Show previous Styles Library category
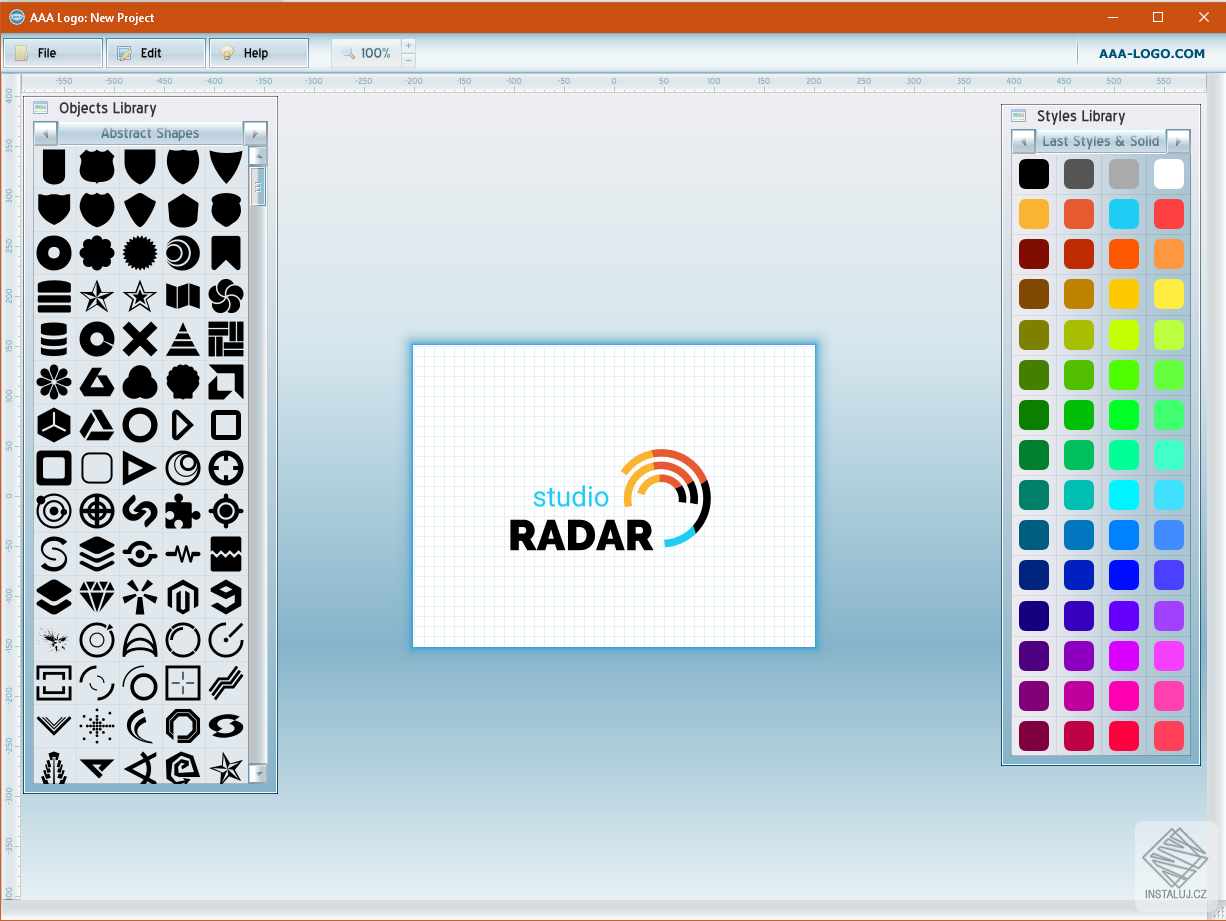 point(1023,141)
